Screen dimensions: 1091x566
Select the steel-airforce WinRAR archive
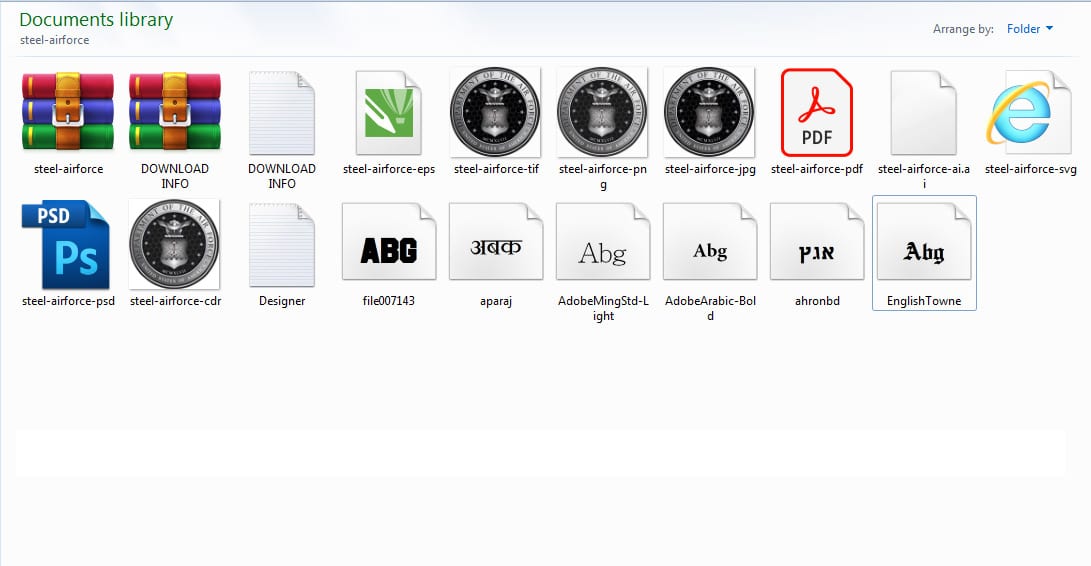pyautogui.click(x=68, y=112)
